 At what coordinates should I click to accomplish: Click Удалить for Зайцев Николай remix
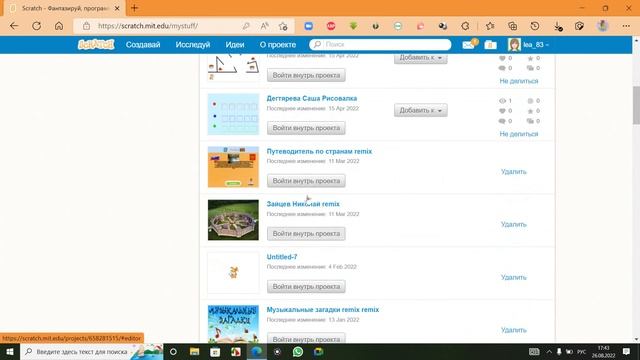point(513,224)
